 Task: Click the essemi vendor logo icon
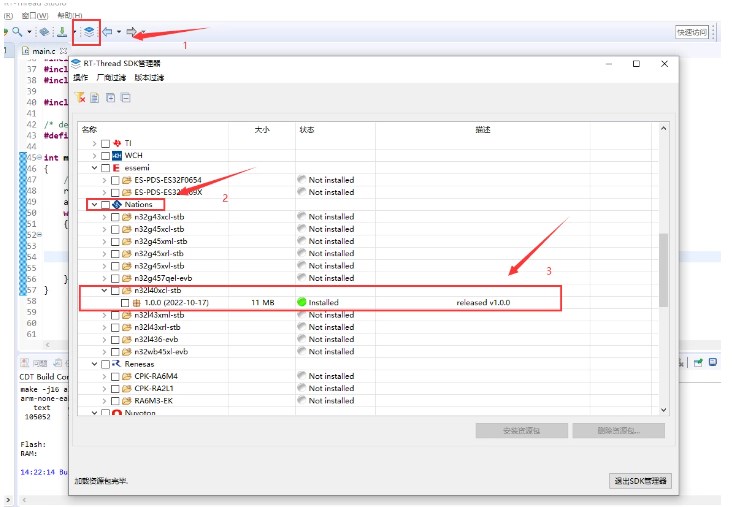tap(116, 168)
